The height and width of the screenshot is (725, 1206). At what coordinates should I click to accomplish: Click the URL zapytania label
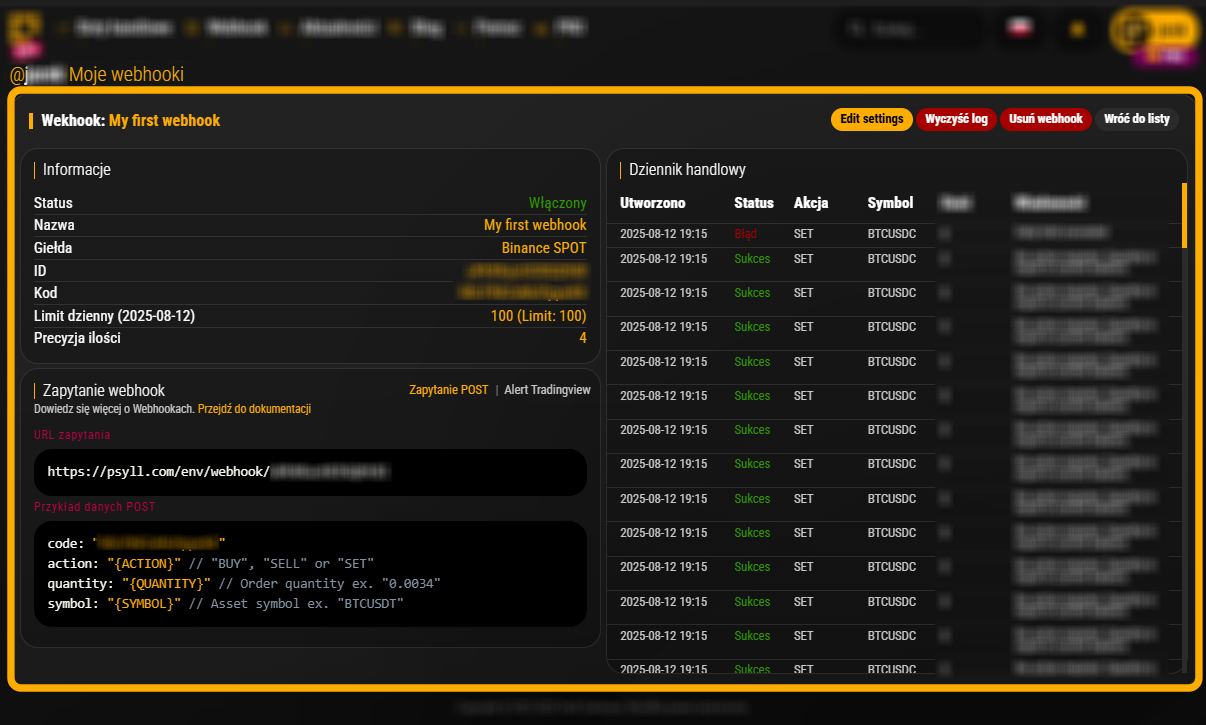point(72,435)
